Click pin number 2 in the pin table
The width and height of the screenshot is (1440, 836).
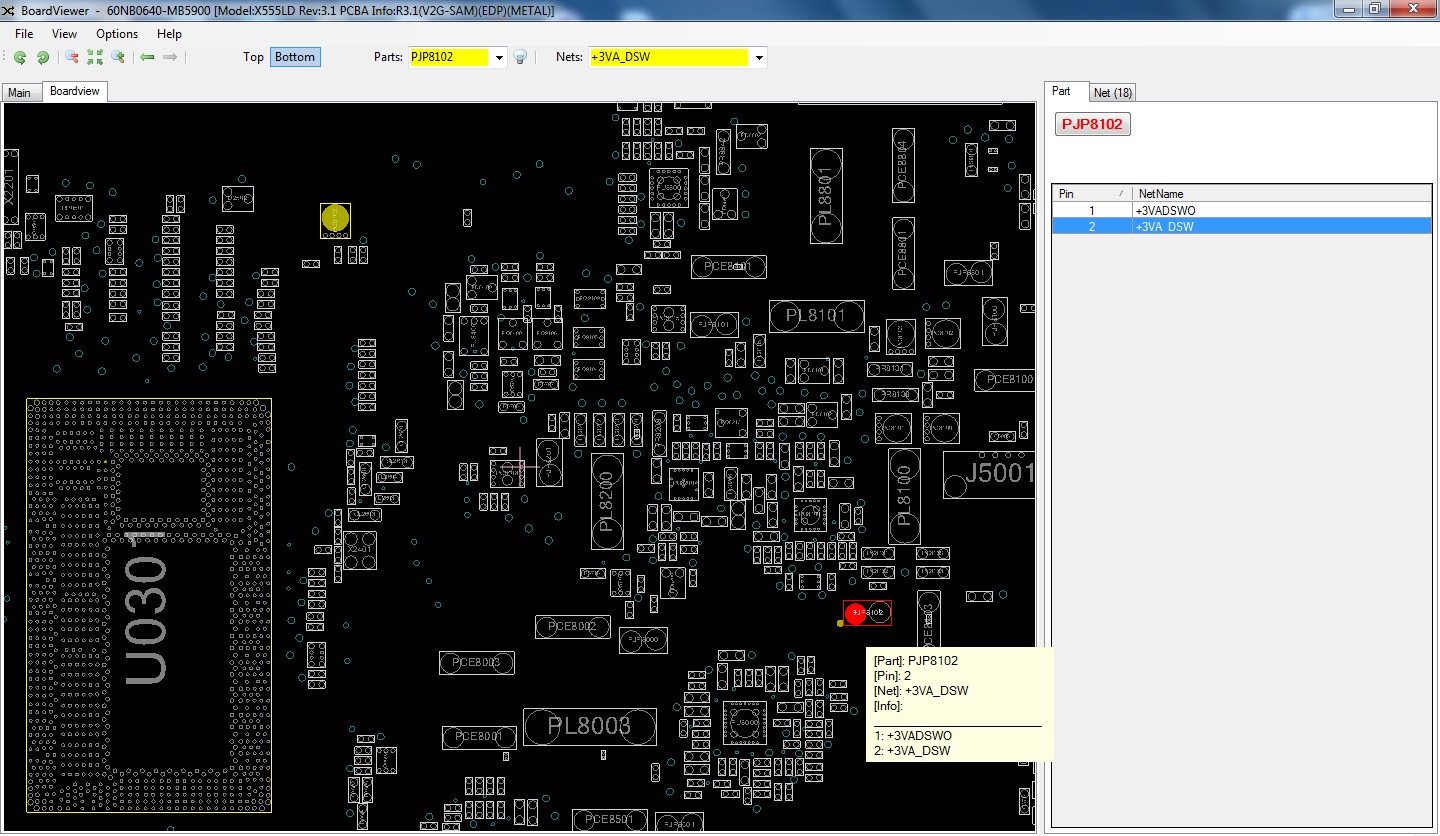pos(1092,227)
